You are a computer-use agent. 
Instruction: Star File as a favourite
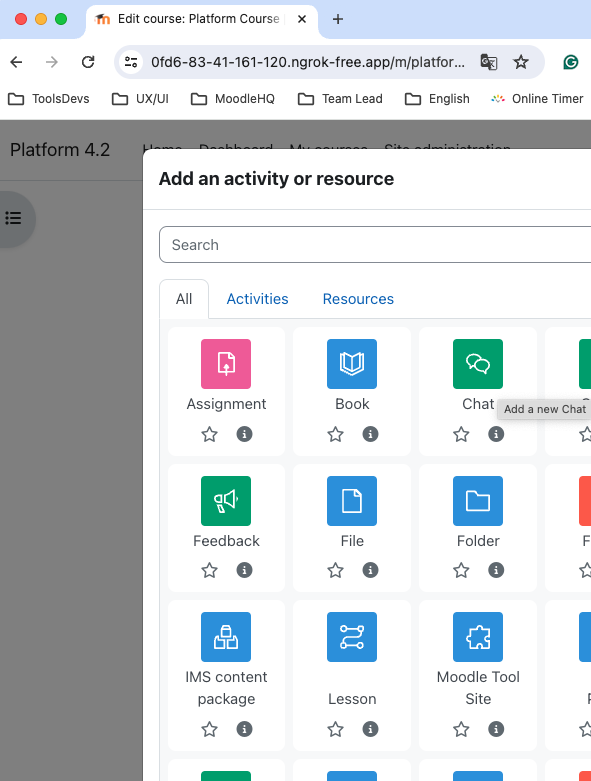coord(336,570)
